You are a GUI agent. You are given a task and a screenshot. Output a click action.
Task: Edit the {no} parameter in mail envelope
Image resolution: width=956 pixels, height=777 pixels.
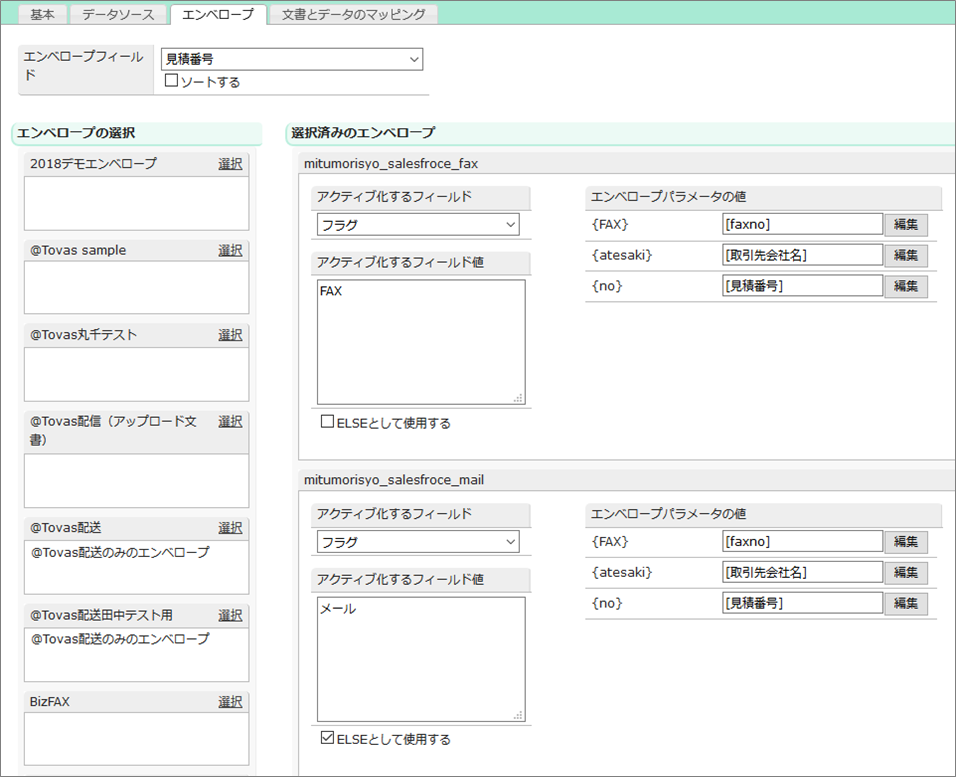[x=905, y=604]
